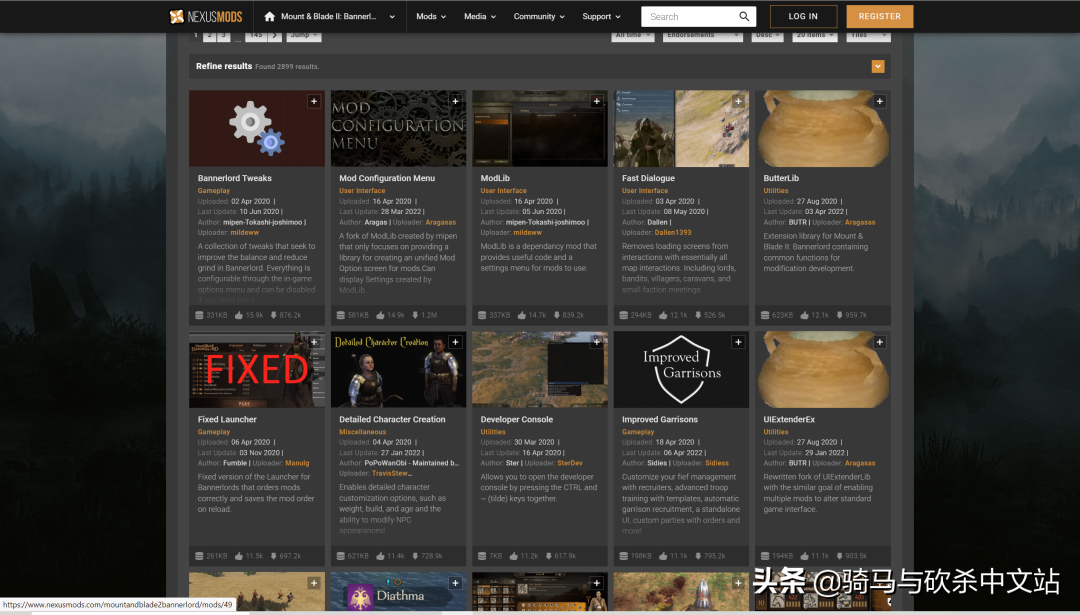The height and width of the screenshot is (615, 1080).
Task: Open the Miscellaneous category link
Action: pyautogui.click(x=362, y=432)
